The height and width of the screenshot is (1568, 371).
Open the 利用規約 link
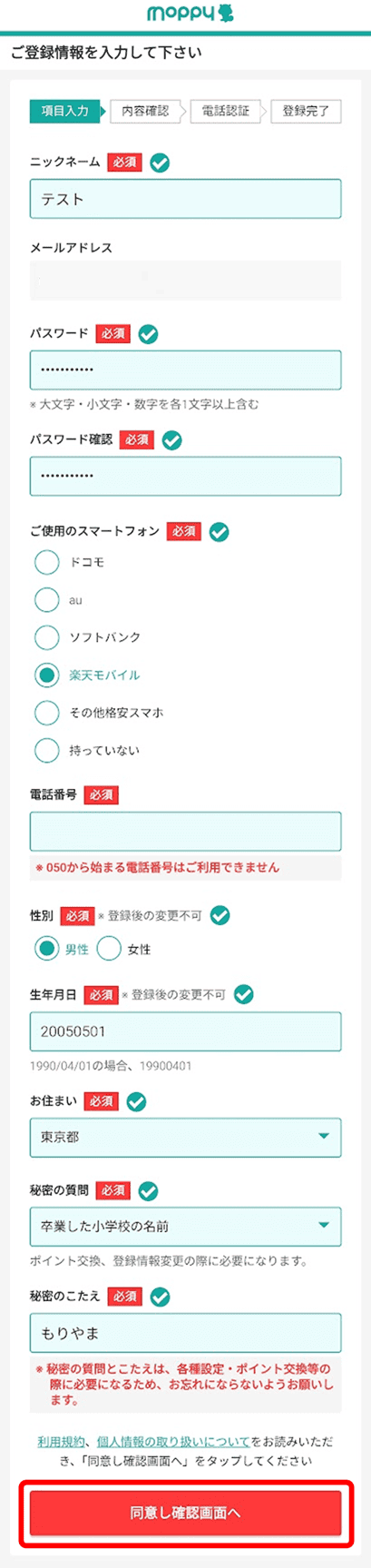(62, 1442)
